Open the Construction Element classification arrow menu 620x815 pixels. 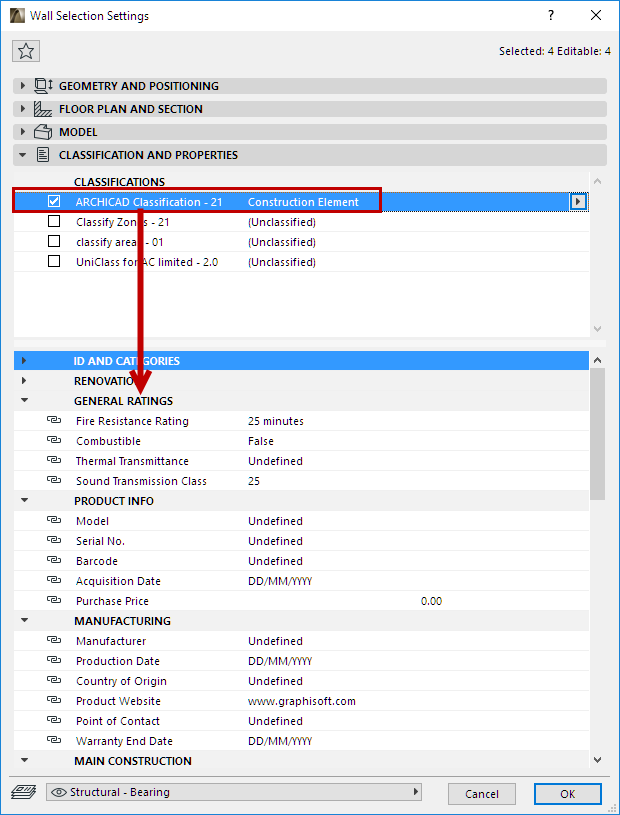pos(578,202)
